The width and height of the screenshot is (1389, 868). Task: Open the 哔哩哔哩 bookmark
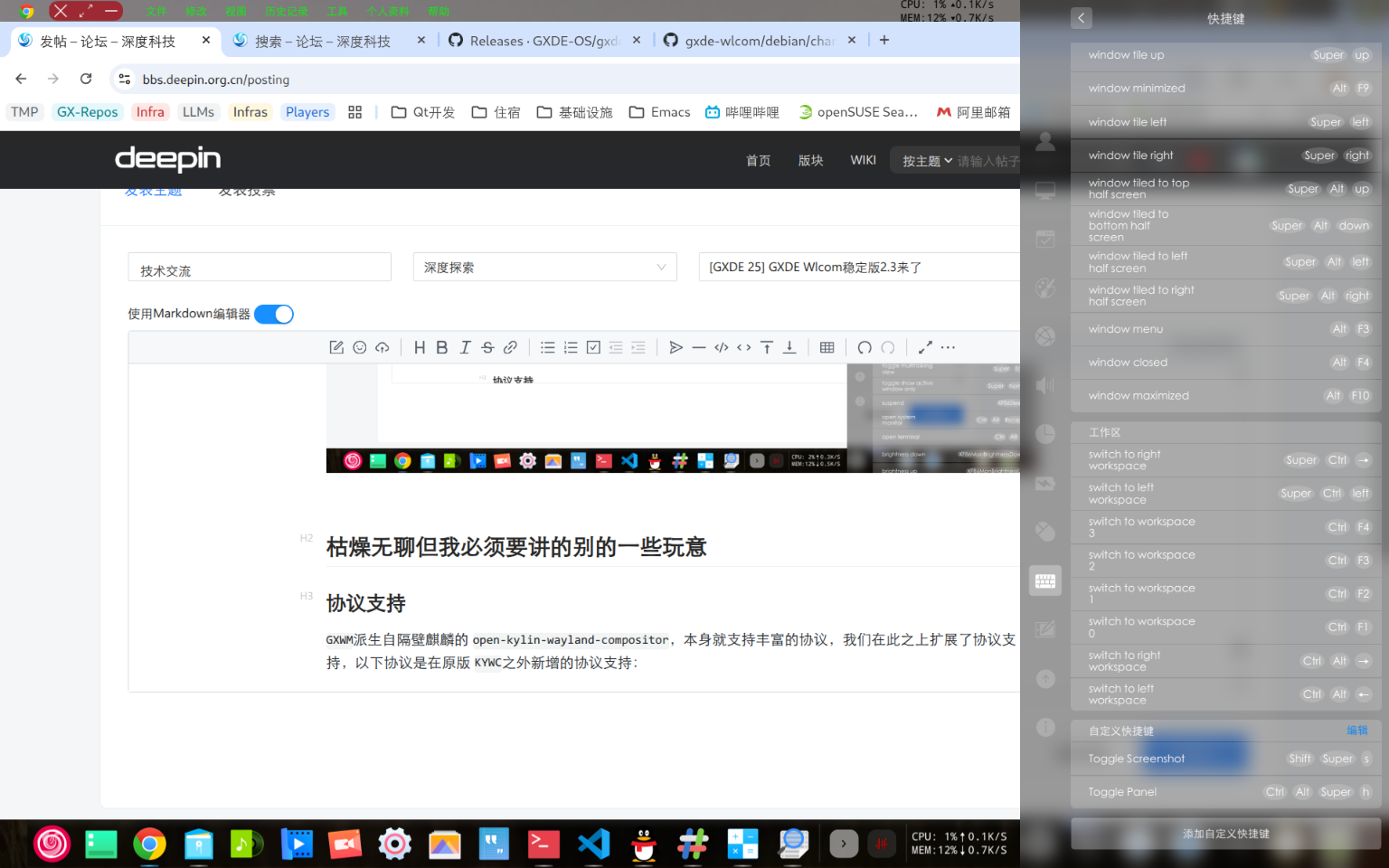(x=742, y=112)
